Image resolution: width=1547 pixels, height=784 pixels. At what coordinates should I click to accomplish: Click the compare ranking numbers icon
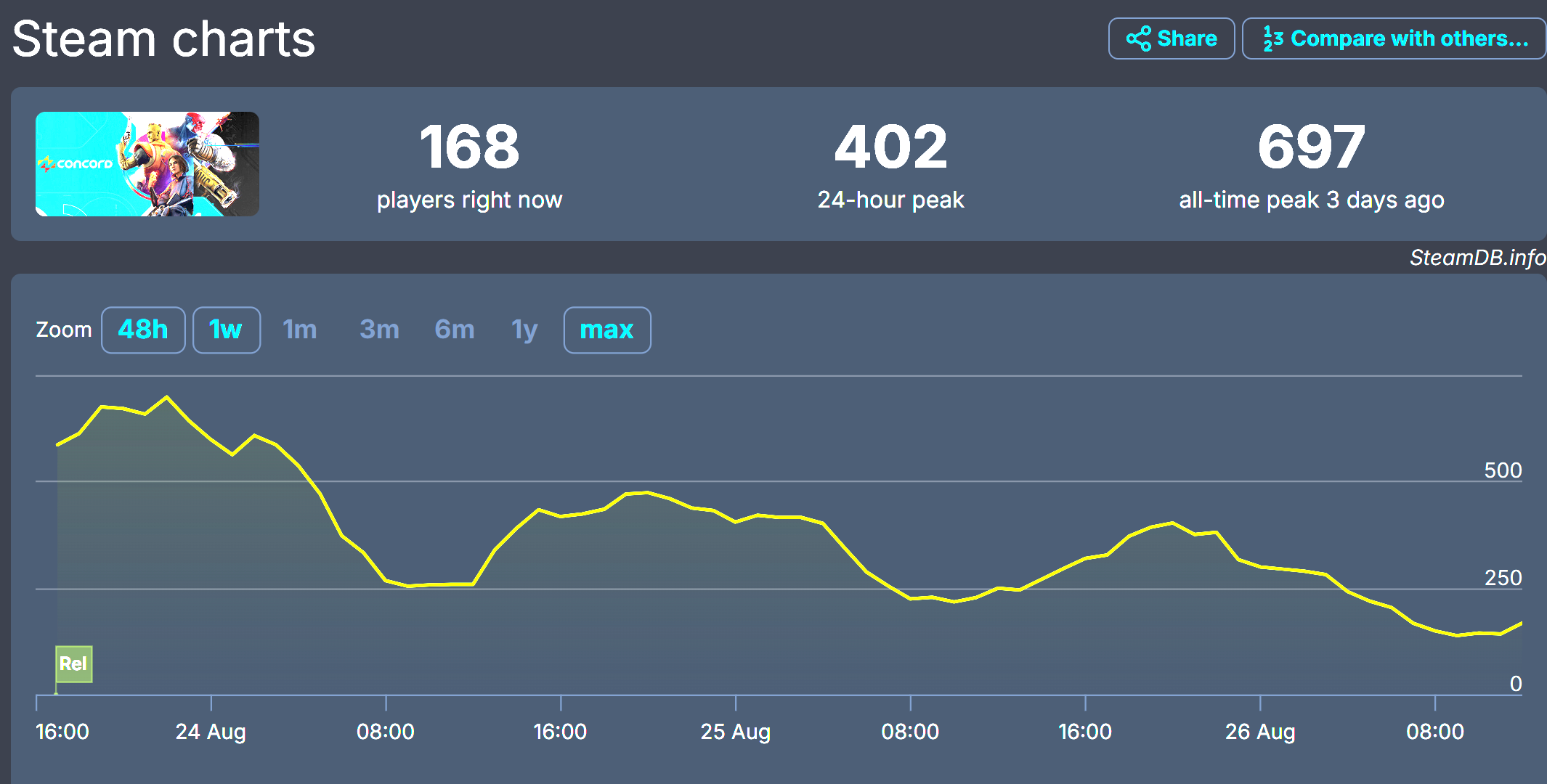tap(1272, 38)
